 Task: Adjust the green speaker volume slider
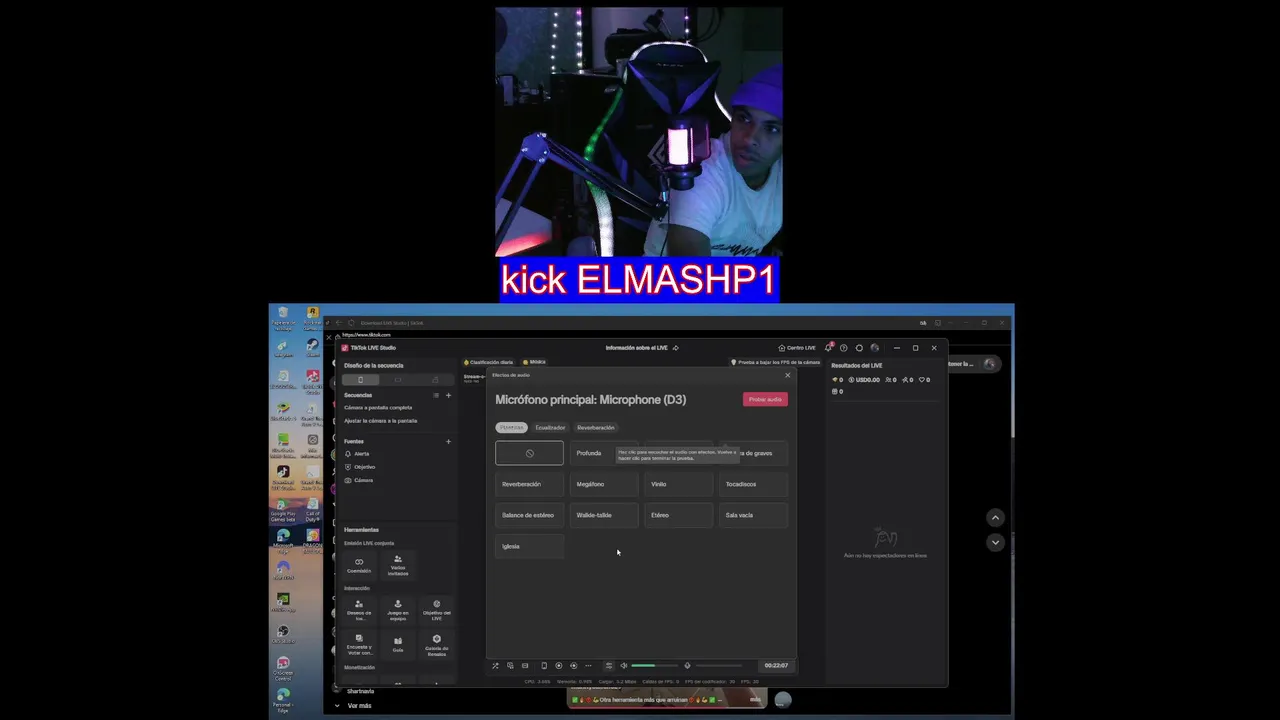655,666
